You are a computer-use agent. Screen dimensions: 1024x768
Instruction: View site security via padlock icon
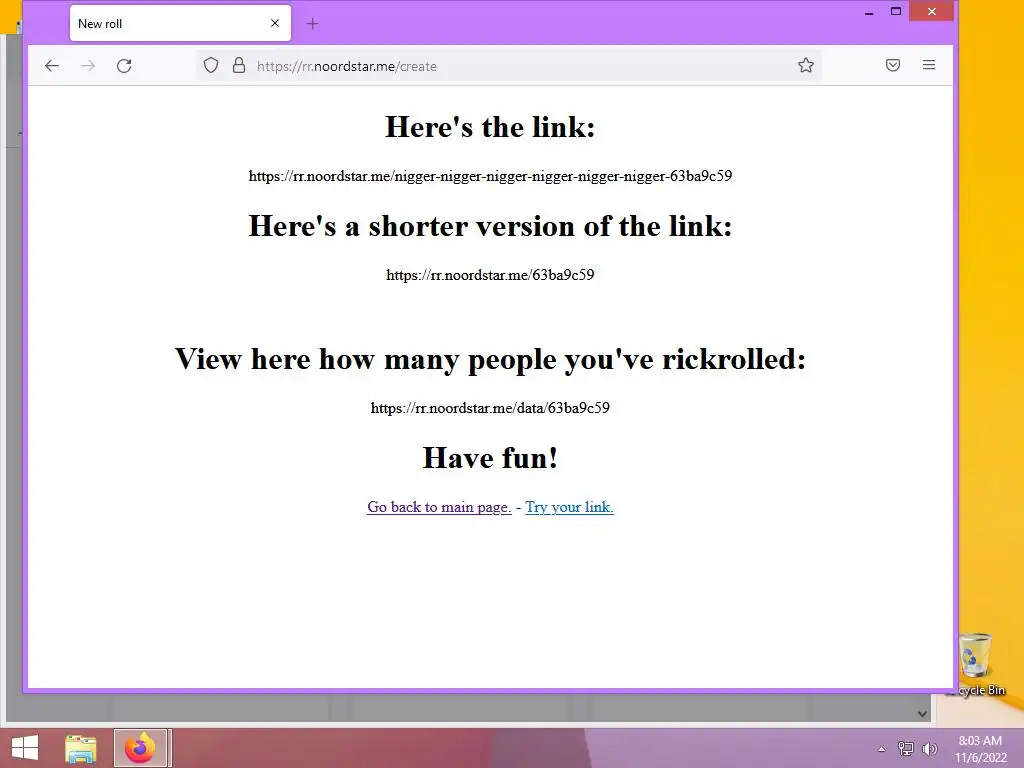tap(239, 65)
